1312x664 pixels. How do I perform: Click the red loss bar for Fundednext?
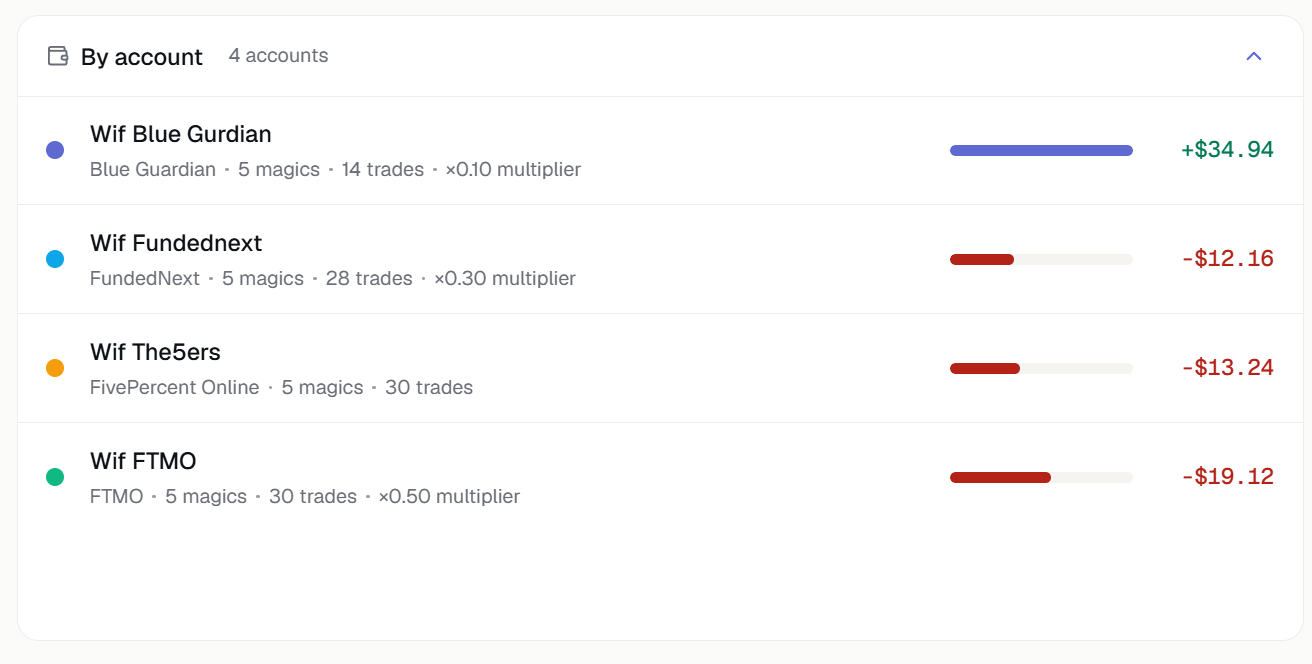(x=982, y=259)
